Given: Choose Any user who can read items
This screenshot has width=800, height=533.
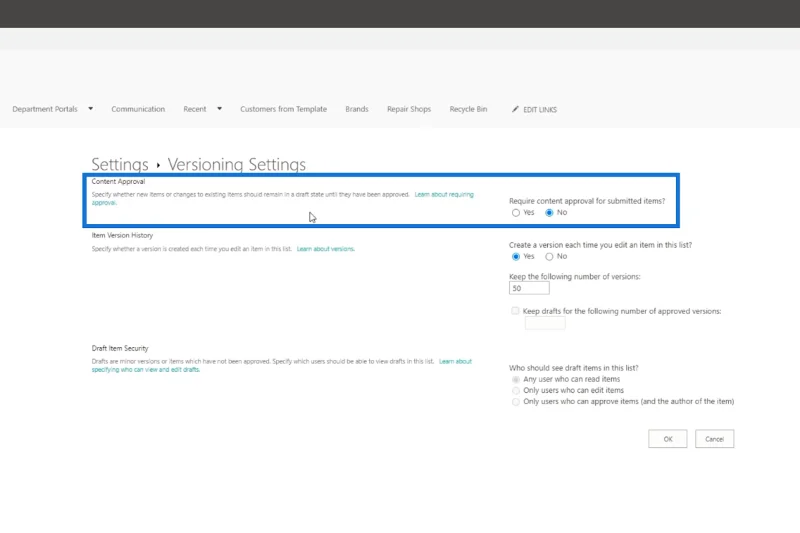Looking at the screenshot, I should [x=516, y=379].
